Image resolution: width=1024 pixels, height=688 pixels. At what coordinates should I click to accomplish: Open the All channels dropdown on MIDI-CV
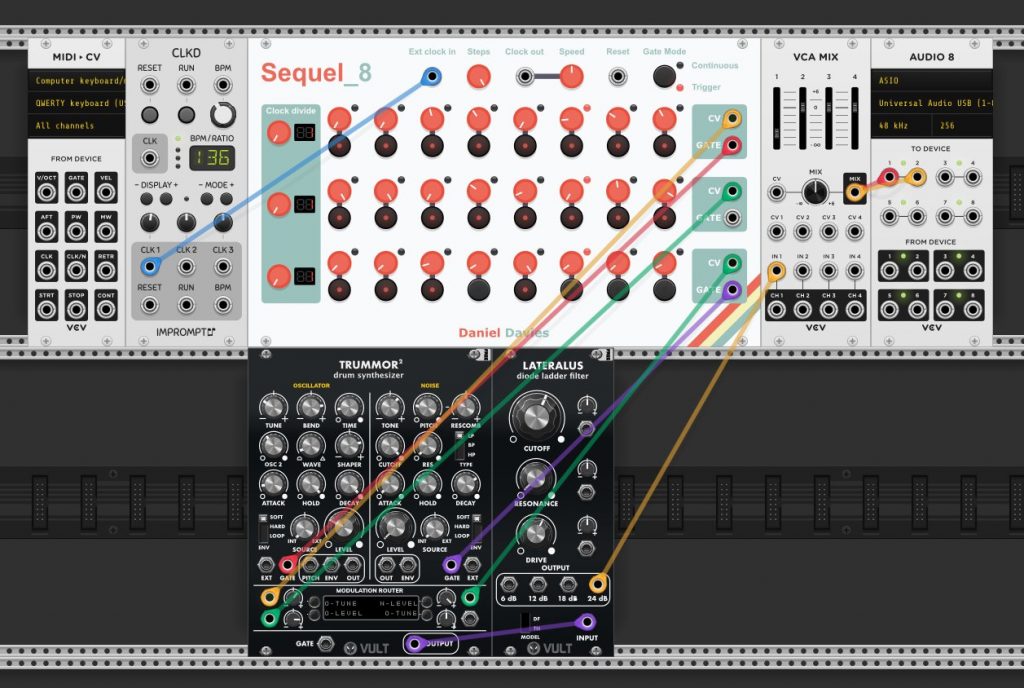pyautogui.click(x=76, y=125)
